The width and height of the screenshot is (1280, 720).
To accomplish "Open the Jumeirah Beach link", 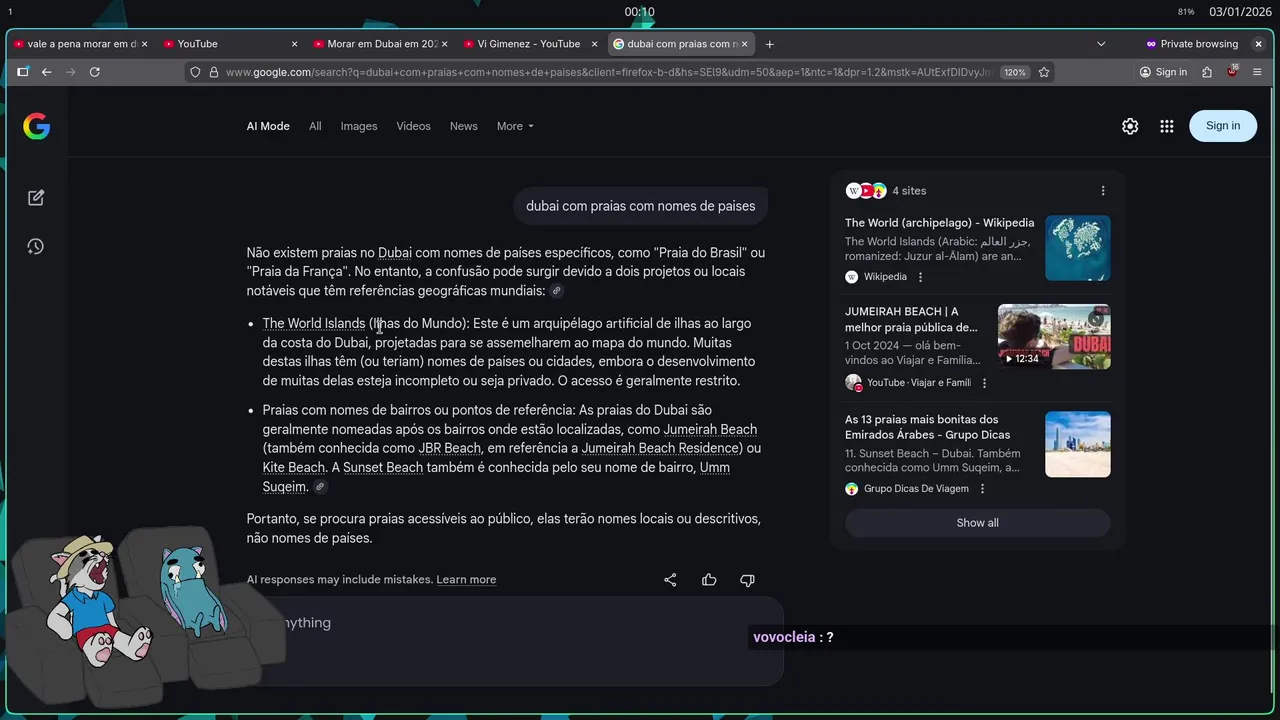I will click(710, 430).
